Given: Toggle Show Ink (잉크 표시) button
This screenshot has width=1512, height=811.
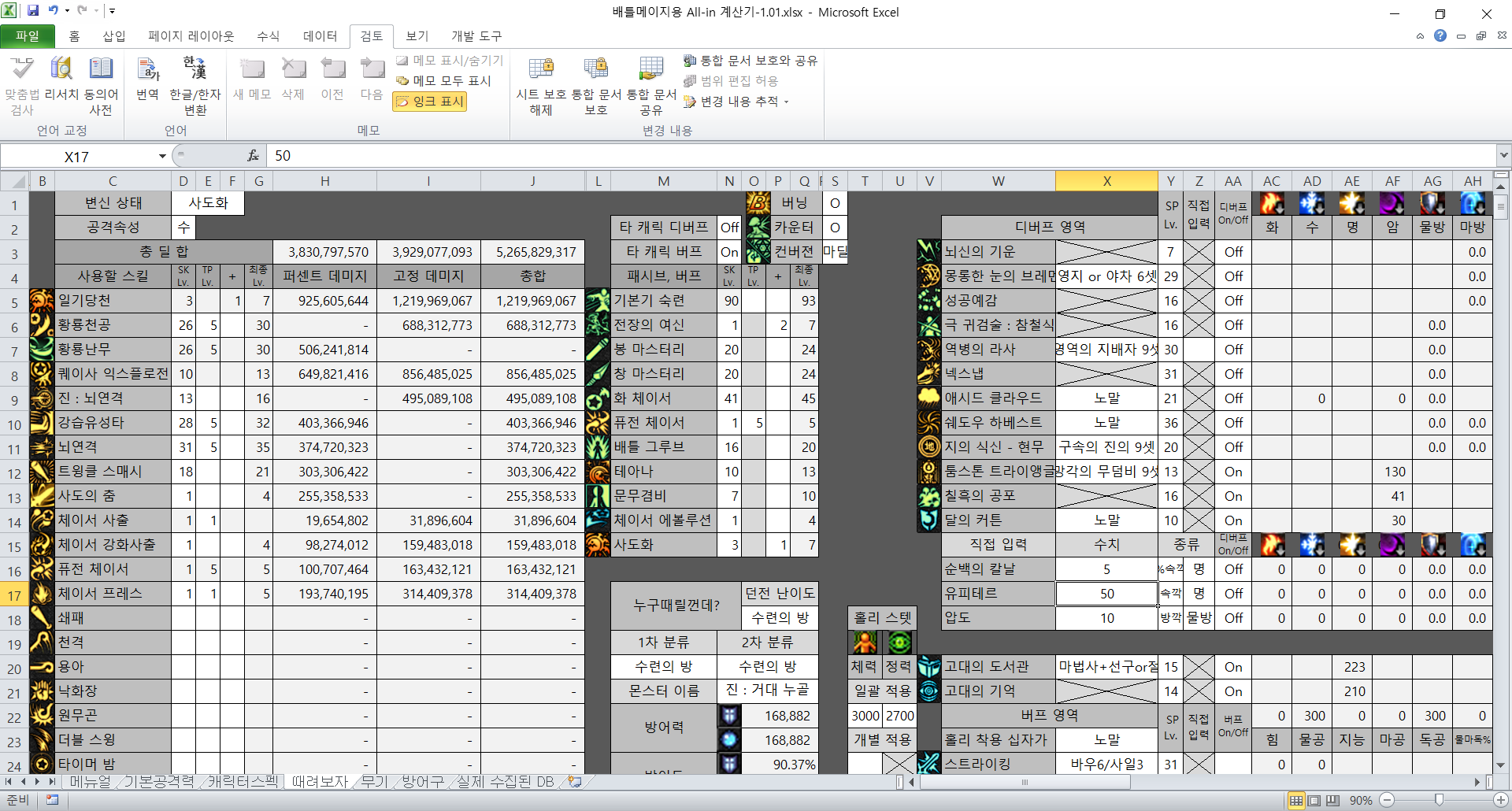Looking at the screenshot, I should pos(430,102).
